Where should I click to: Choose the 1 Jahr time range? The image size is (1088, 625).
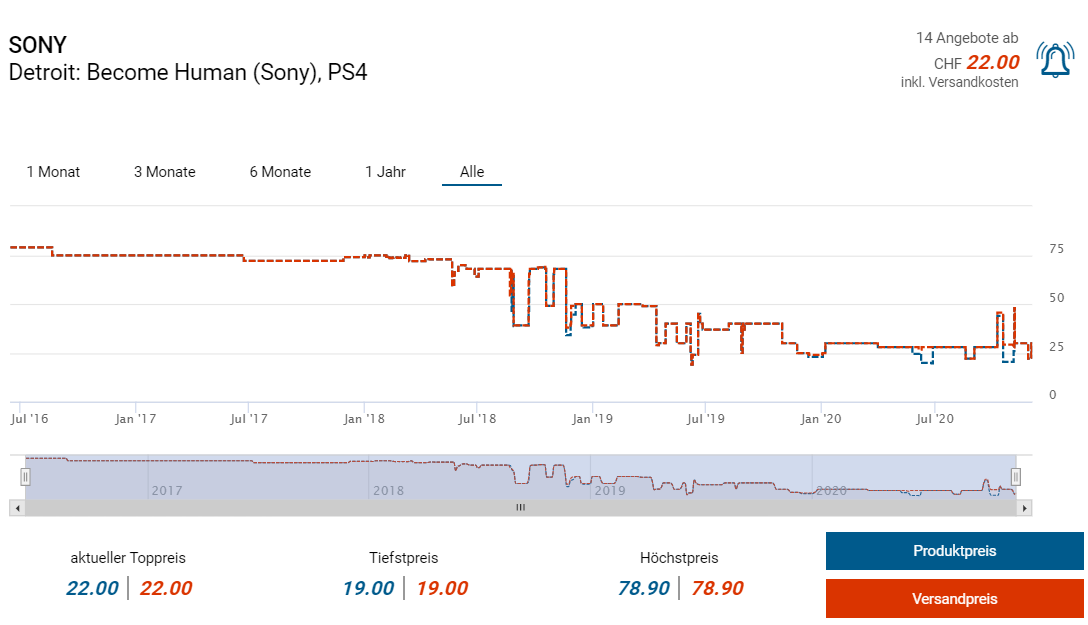pyautogui.click(x=385, y=172)
